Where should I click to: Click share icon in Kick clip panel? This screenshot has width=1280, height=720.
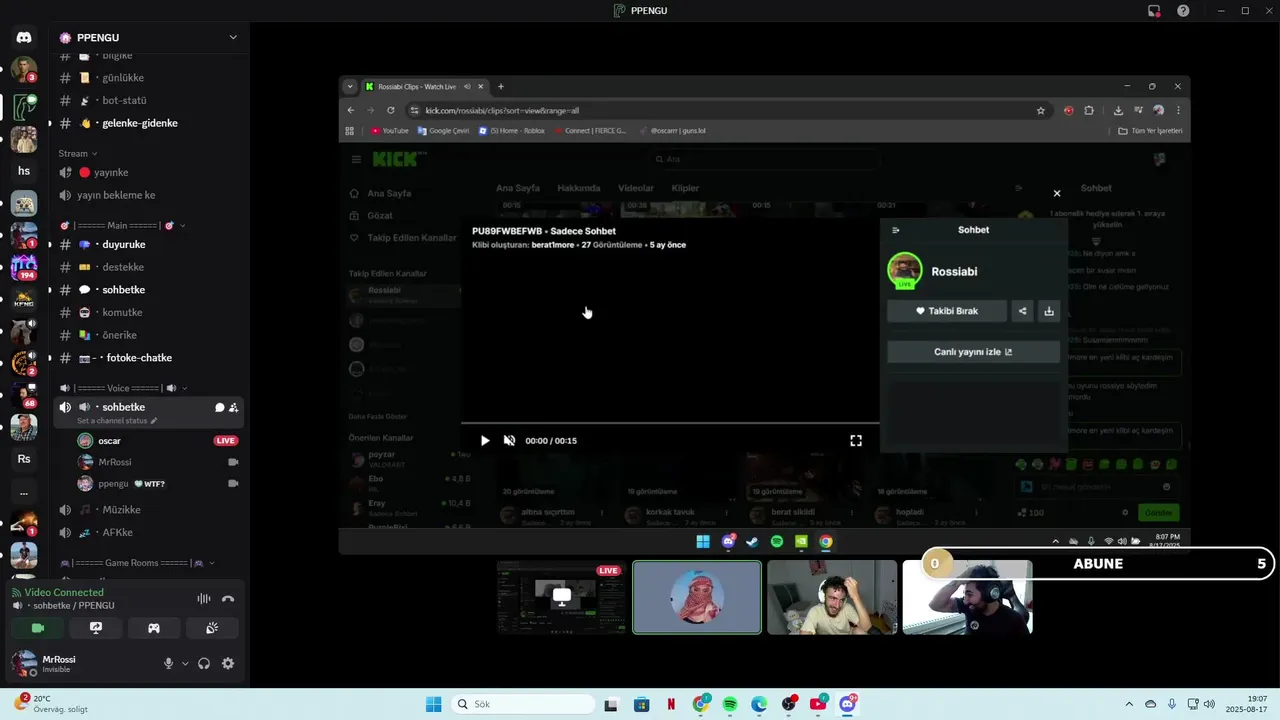coord(1022,311)
